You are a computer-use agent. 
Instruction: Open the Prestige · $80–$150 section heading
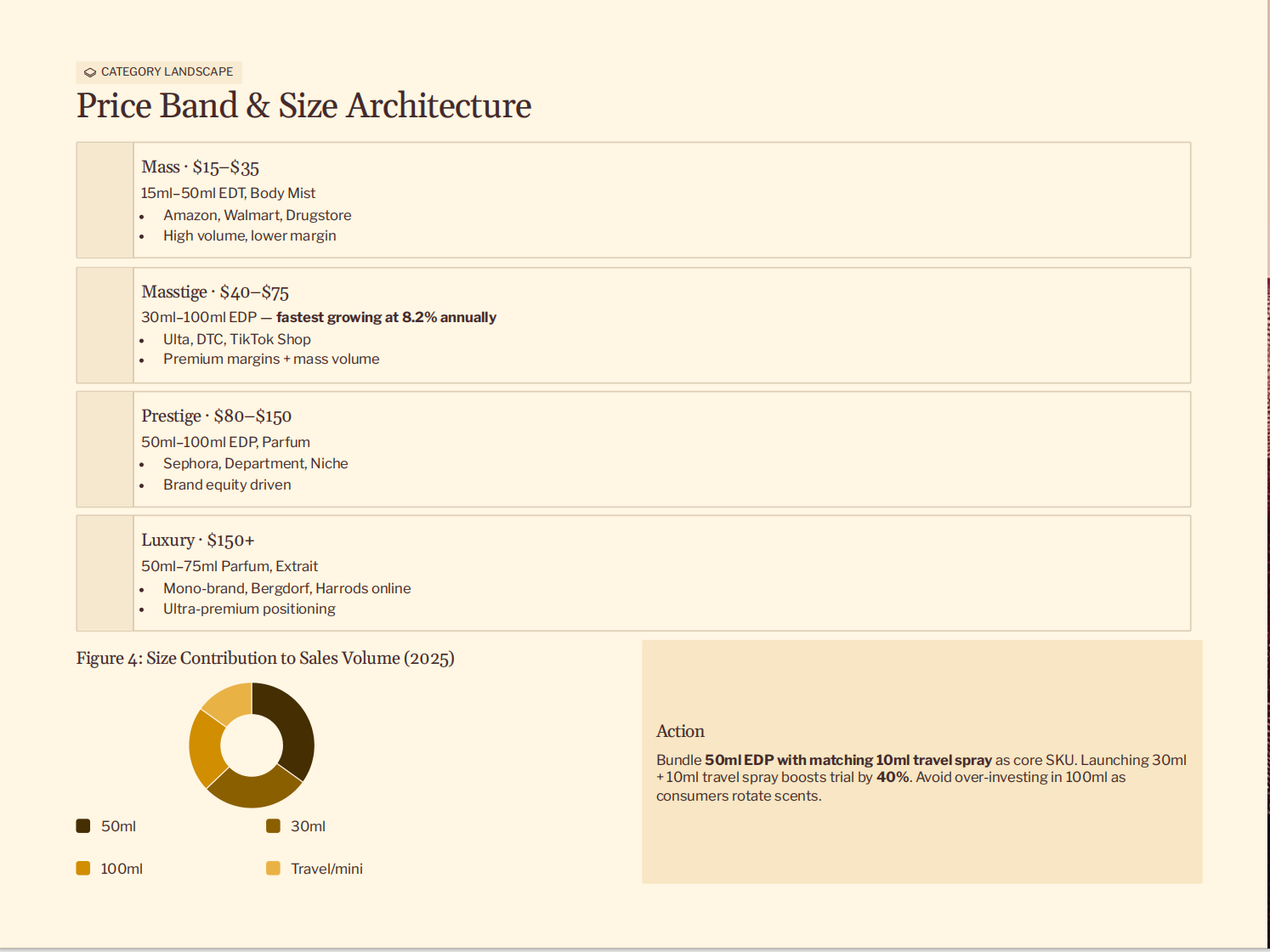217,416
